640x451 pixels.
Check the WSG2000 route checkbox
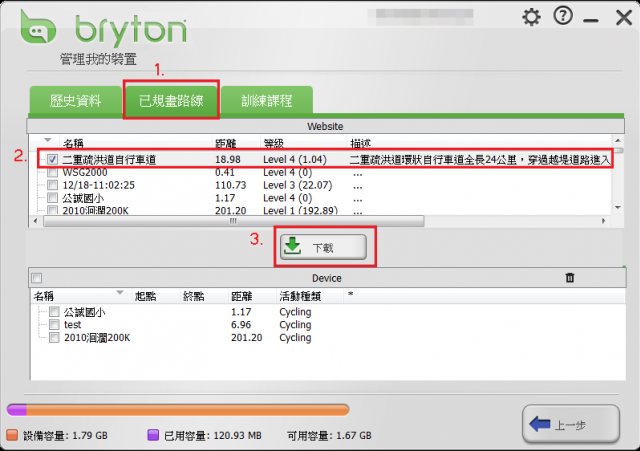(52, 172)
